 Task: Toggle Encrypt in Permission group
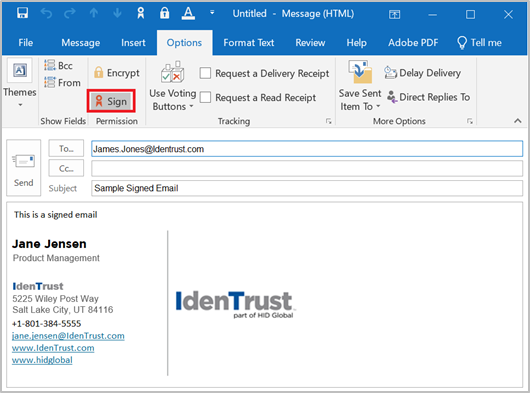click(x=117, y=73)
